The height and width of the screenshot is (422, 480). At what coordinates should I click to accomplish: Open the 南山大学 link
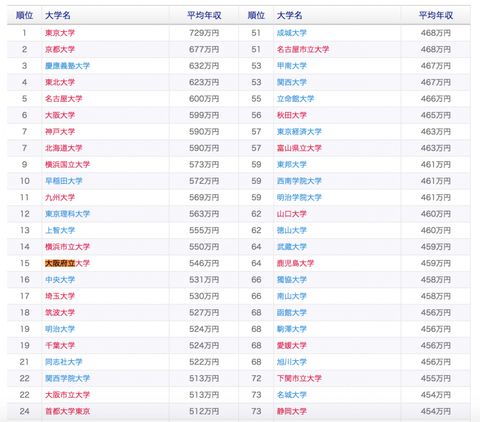292,296
